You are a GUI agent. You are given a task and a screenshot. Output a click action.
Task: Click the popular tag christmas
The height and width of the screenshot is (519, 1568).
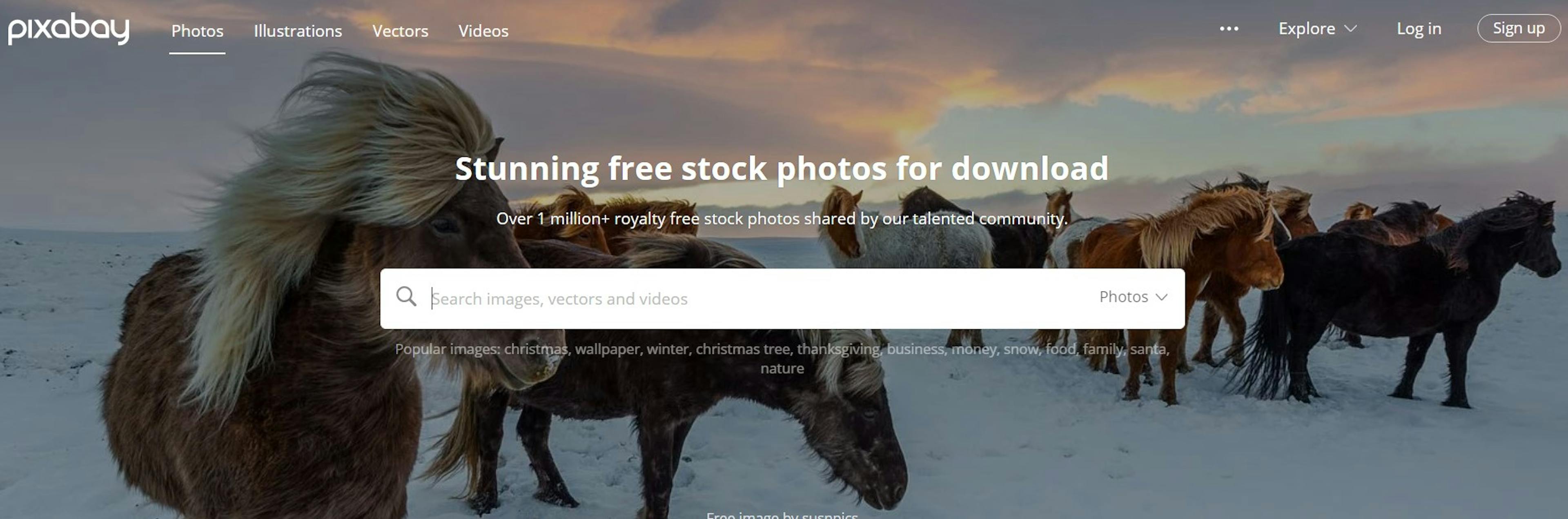536,349
